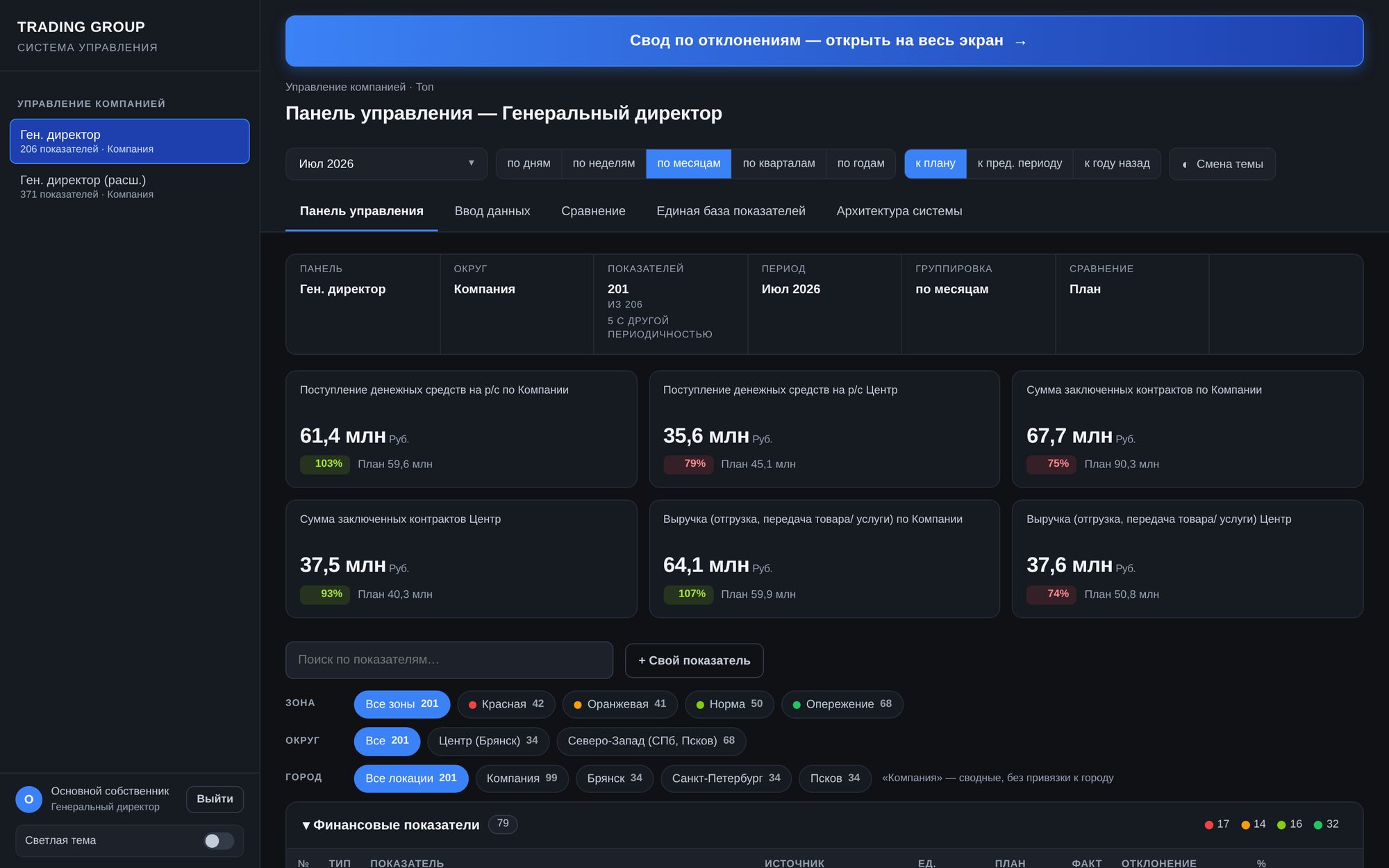Open Сумма заключенных контрактов Центр card
Viewport: 1389px width, 868px height.
[x=461, y=559]
